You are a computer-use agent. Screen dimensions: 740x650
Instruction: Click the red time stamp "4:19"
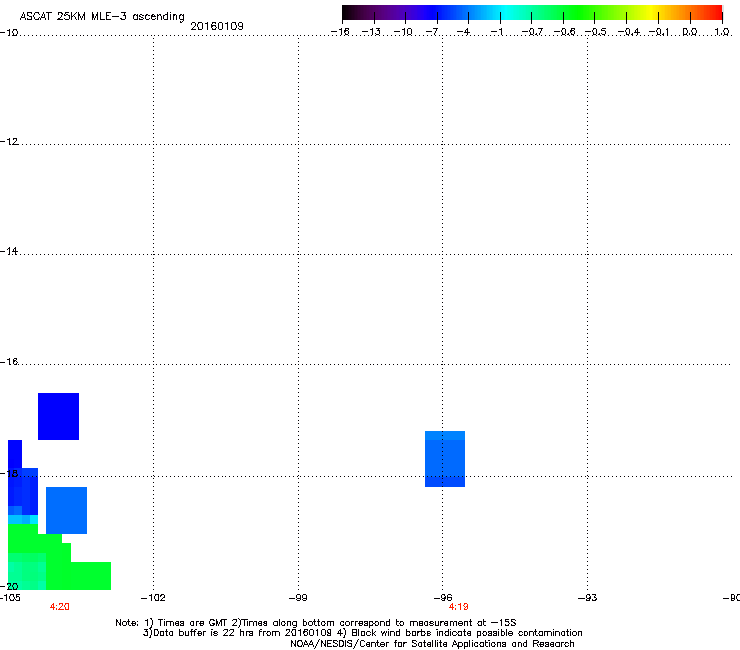click(x=458, y=607)
